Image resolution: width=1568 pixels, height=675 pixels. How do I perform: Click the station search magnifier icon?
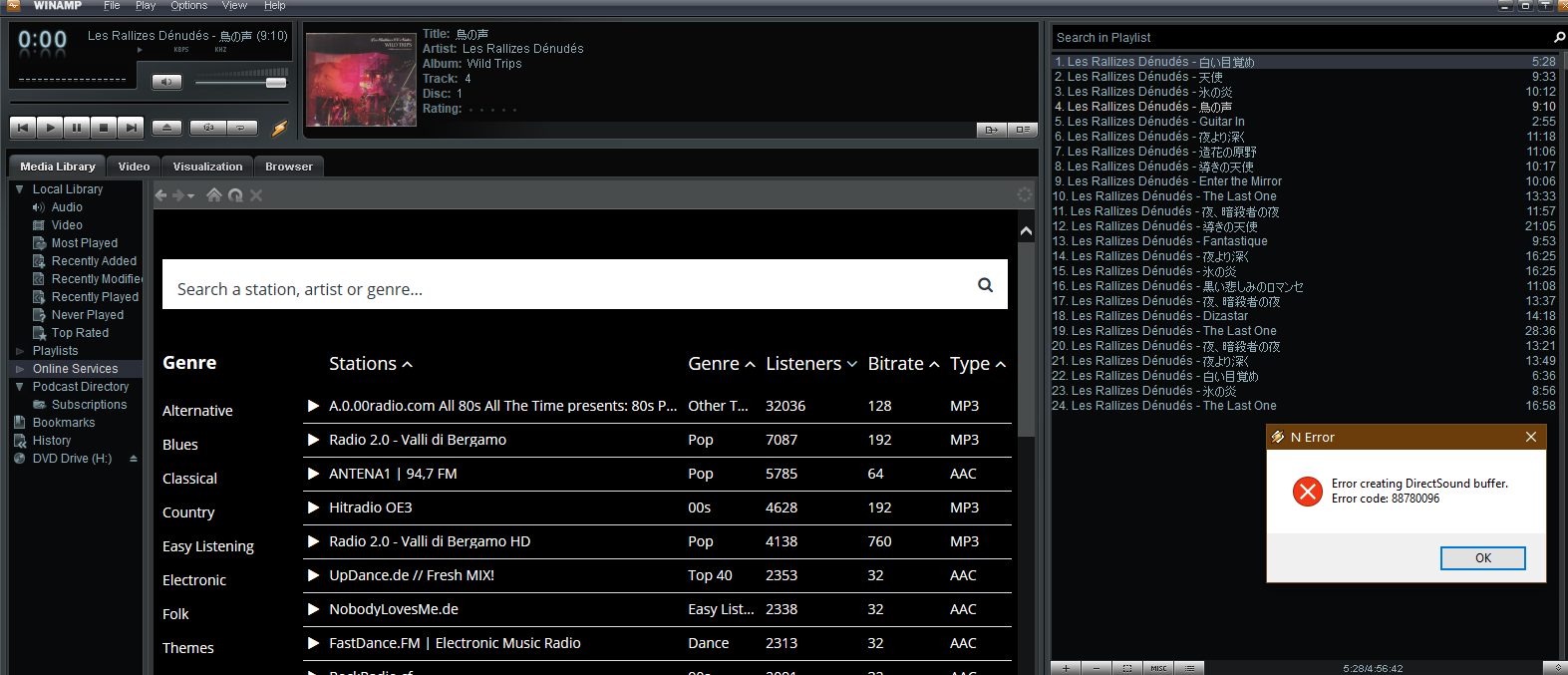985,285
